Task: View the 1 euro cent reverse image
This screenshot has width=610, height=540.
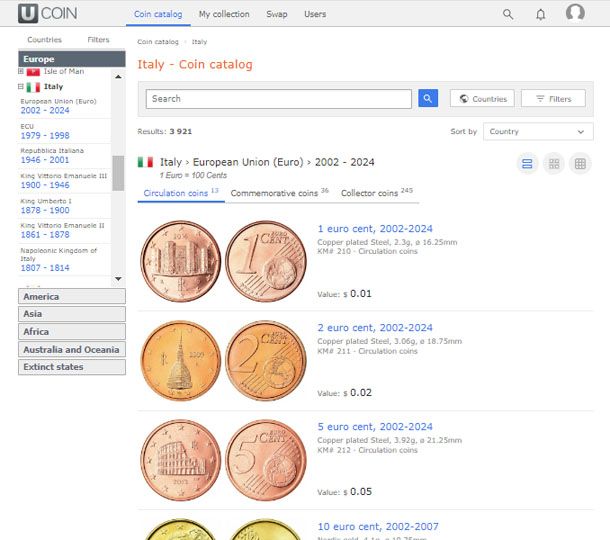Action: (266, 261)
